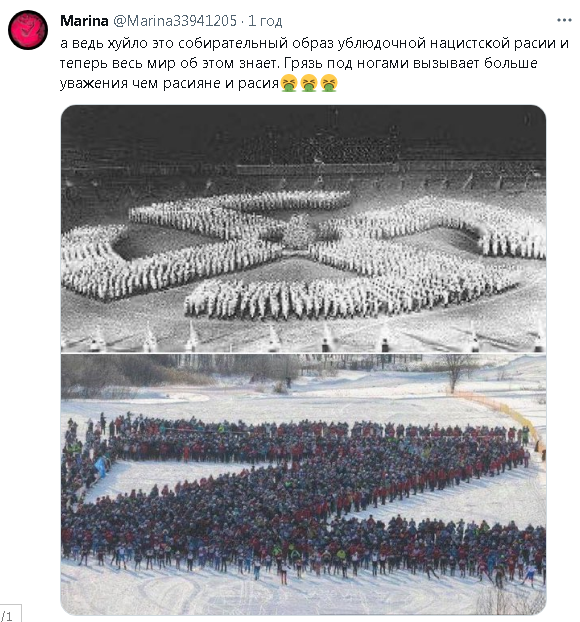Click the white divider between the two photos

coord(303,353)
